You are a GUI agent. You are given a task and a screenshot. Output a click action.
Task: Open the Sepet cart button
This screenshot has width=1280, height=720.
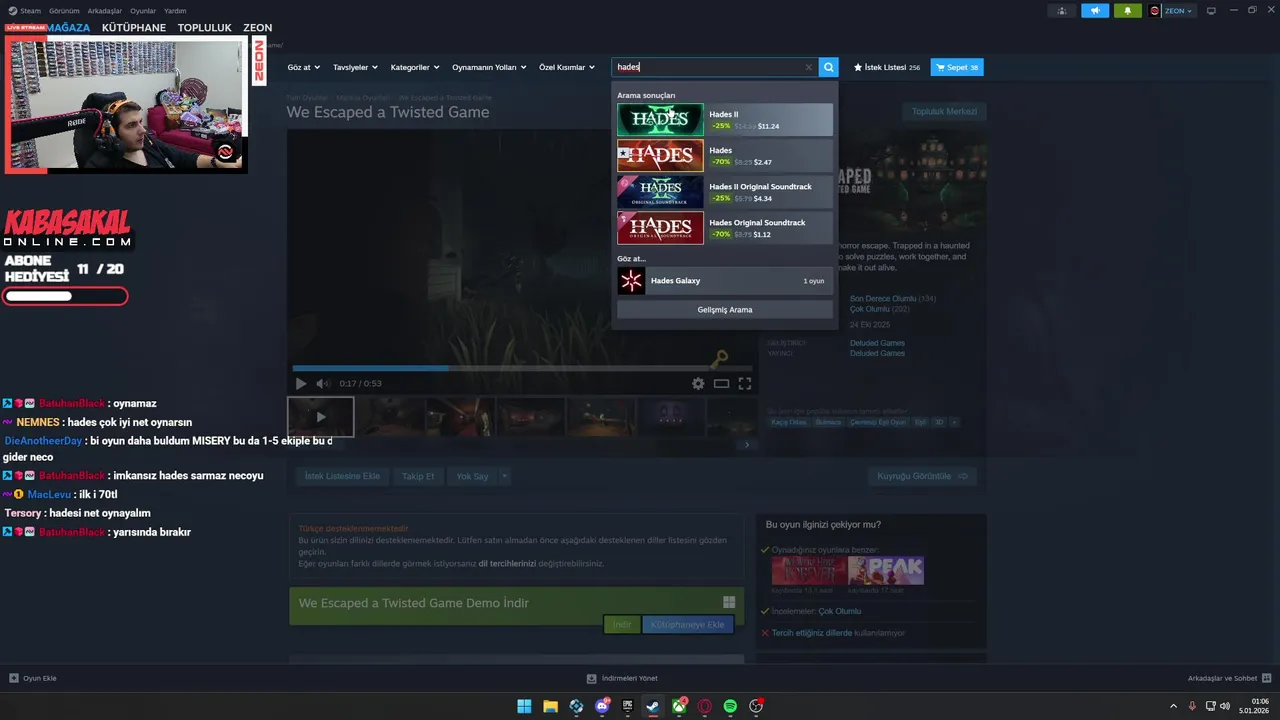[957, 67]
